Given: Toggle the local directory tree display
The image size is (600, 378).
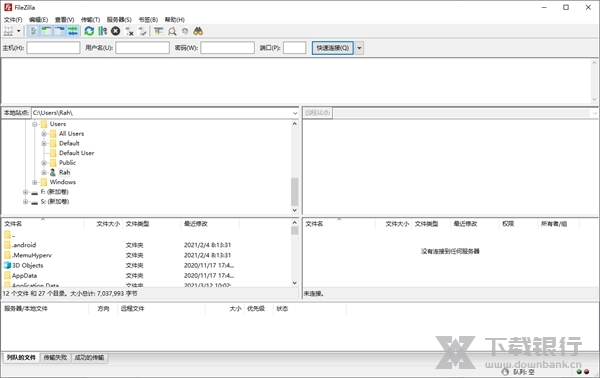Looking at the screenshot, I should pos(46,31).
